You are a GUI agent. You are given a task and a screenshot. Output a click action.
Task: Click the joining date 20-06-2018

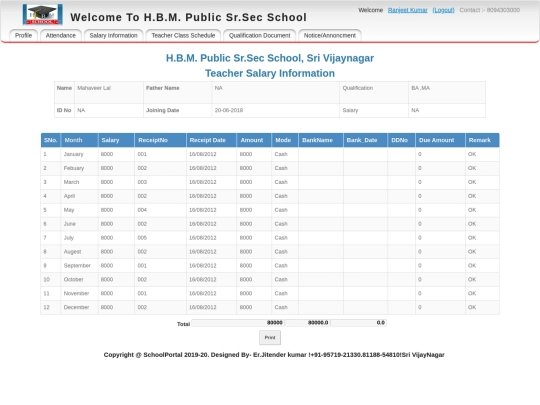[229, 110]
